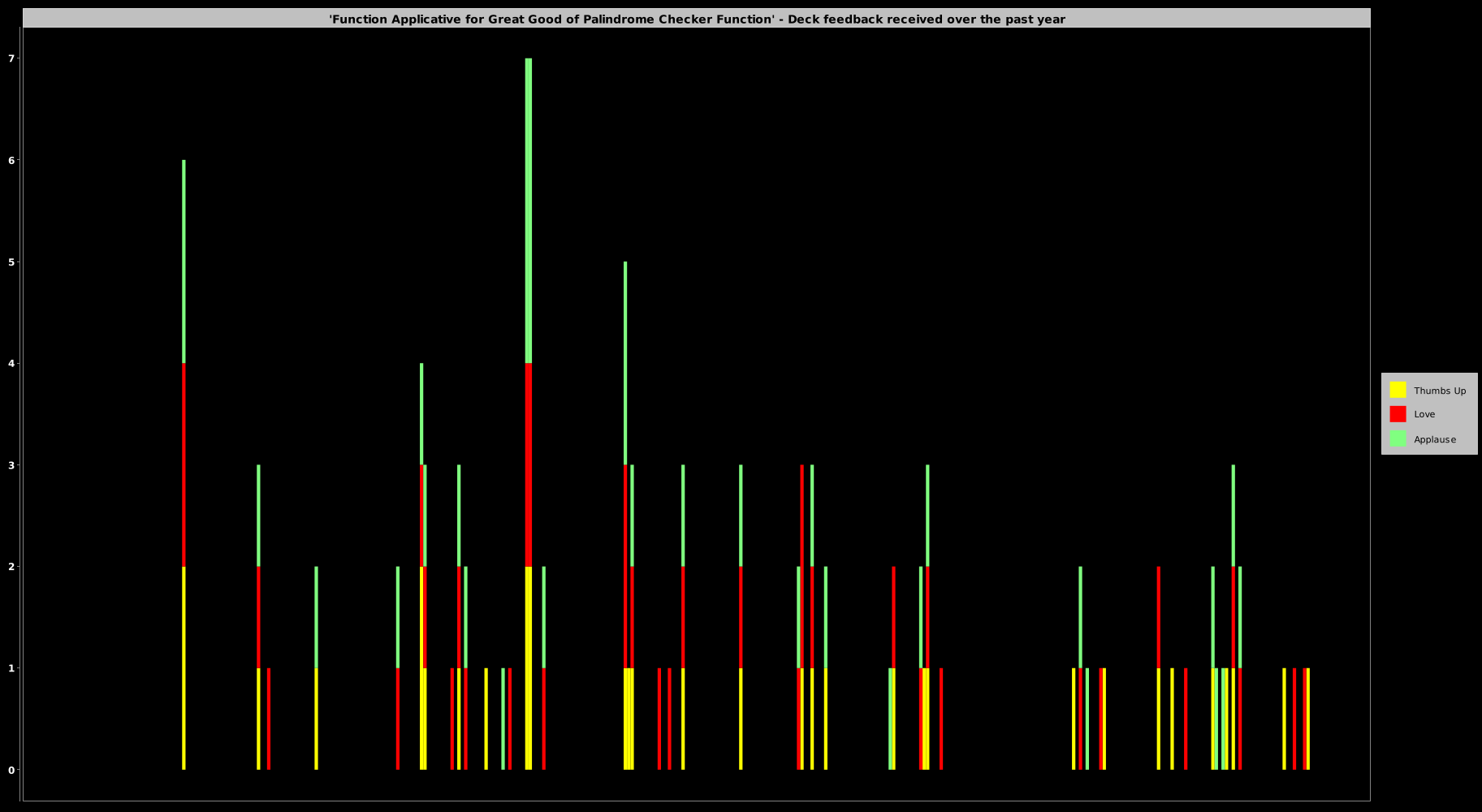Click the y-axis label 0
This screenshot has height=812, width=1482.
point(11,770)
